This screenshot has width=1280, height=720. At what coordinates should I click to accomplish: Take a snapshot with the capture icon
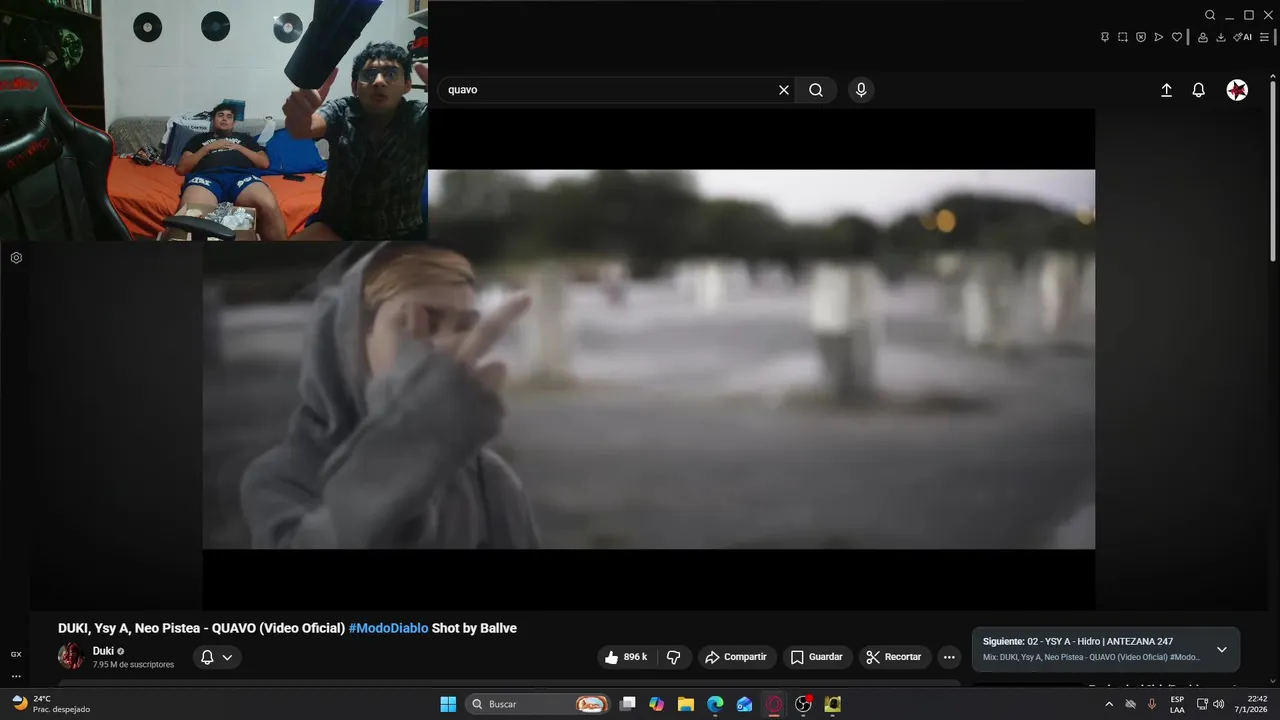[x=1123, y=37]
